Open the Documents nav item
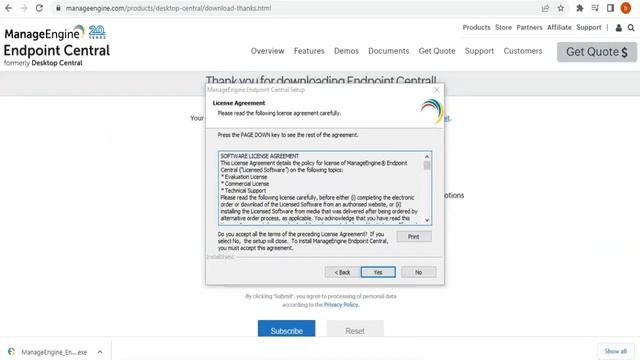Screen dimensions: 640x360 pos(389,51)
